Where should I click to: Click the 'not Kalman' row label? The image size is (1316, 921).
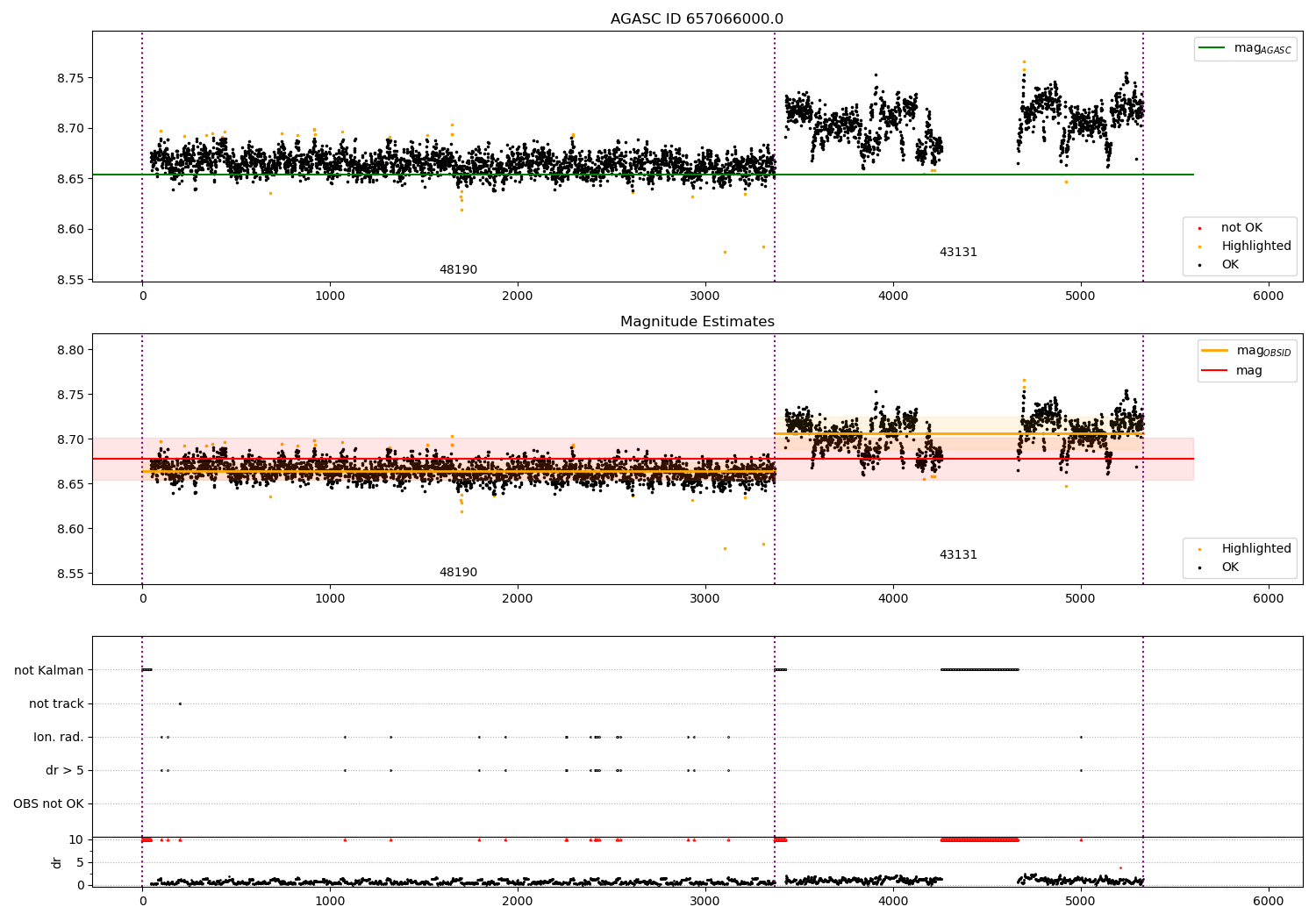pos(49,670)
